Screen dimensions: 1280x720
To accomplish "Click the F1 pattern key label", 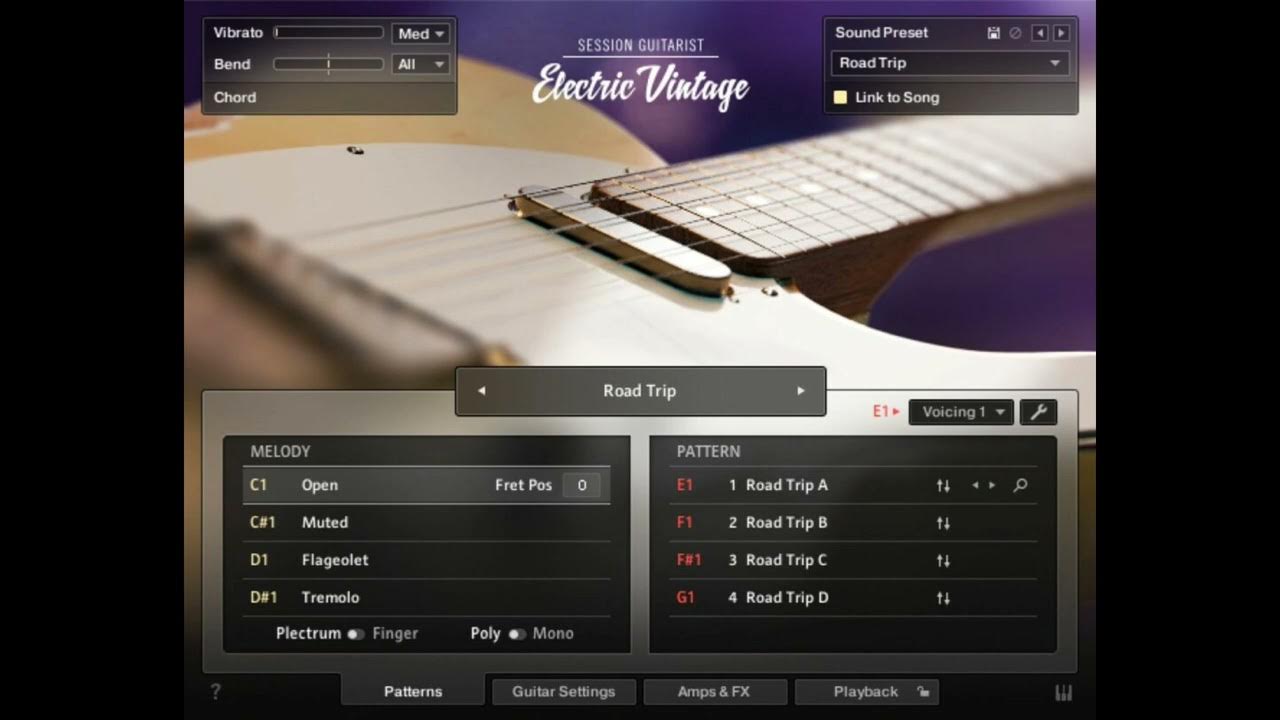I will (685, 522).
